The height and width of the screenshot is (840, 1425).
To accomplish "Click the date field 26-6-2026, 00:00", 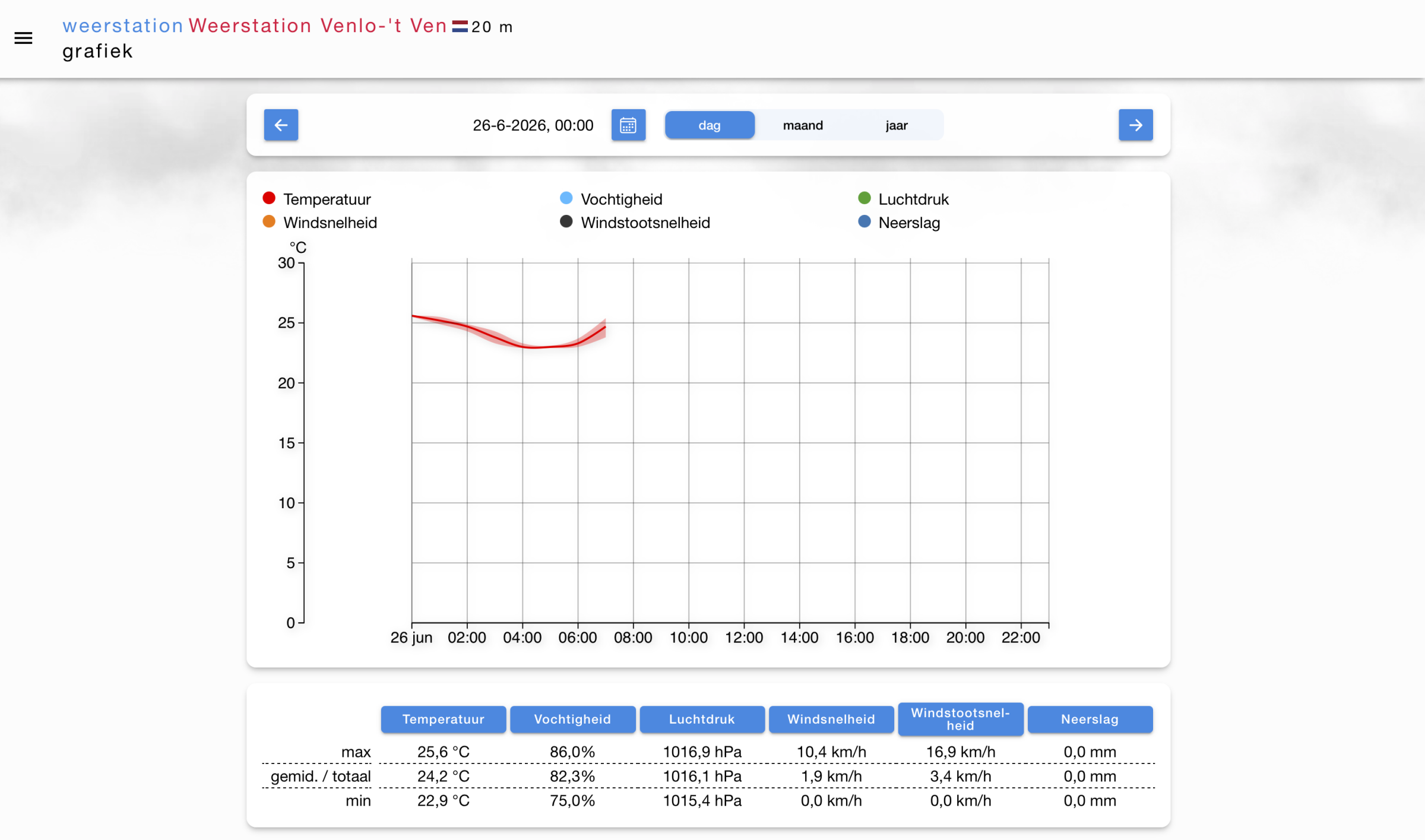I will (x=533, y=125).
